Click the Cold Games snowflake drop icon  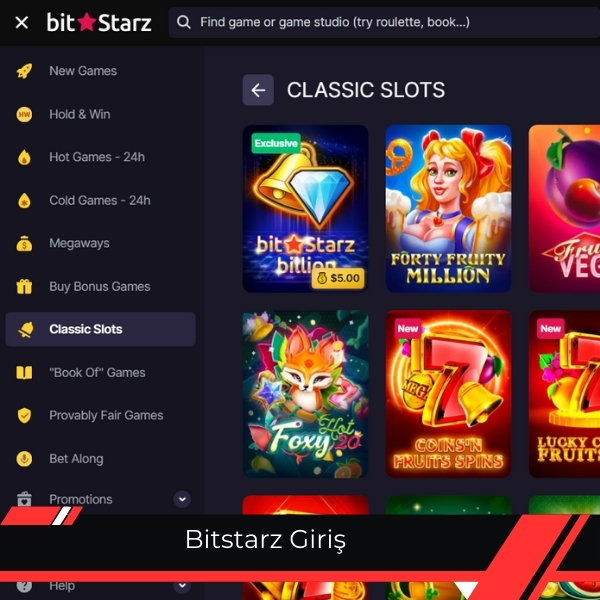tap(24, 201)
